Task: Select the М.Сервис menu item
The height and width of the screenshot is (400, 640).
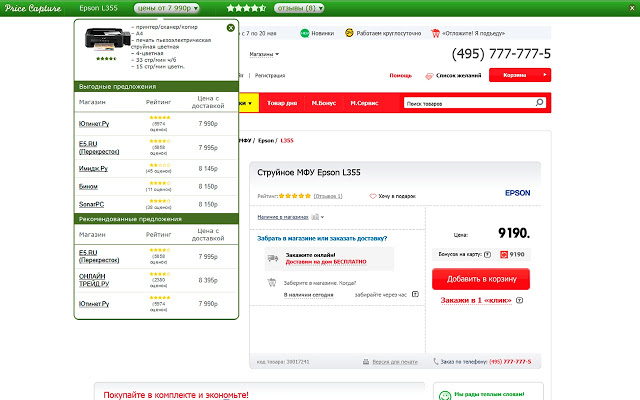Action: 364,103
